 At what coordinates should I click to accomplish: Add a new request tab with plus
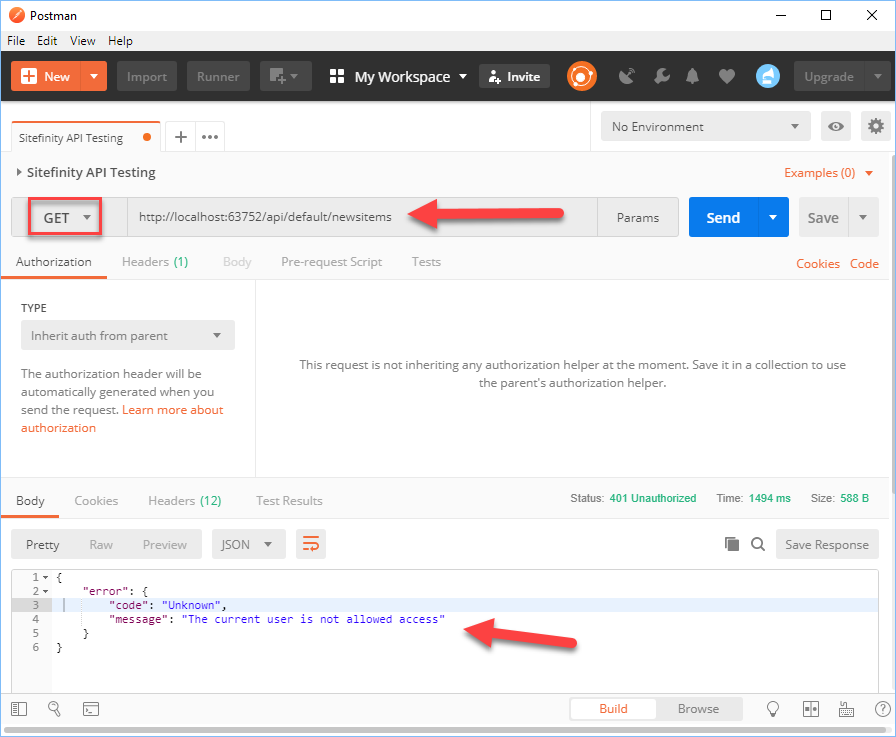click(x=181, y=137)
